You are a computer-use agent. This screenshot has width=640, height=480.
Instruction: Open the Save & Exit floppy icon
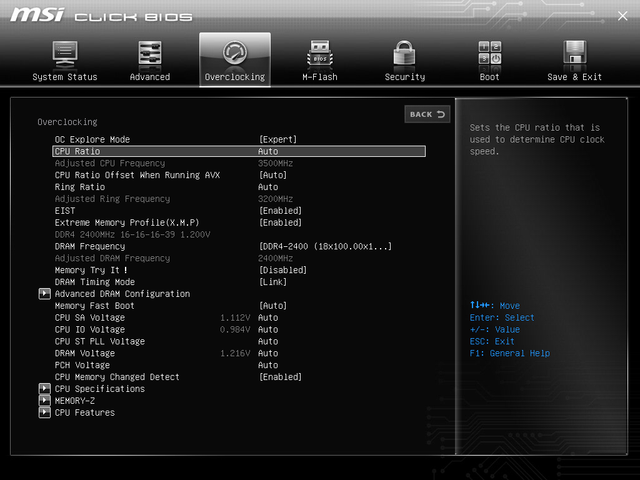tap(574, 53)
